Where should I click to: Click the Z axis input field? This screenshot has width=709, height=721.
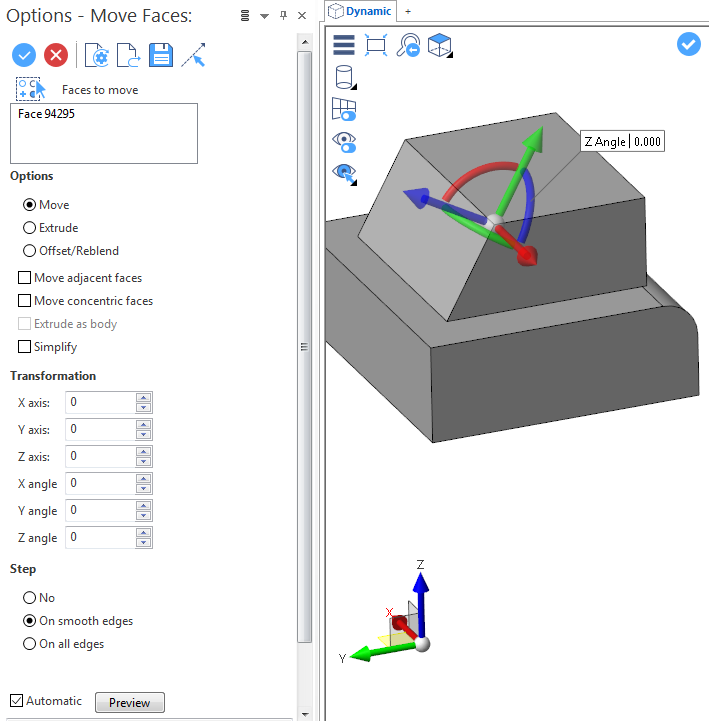100,457
